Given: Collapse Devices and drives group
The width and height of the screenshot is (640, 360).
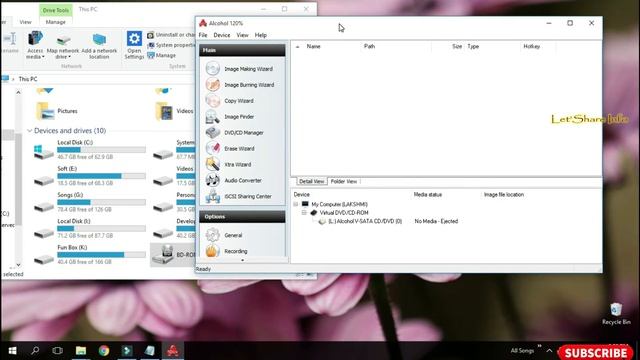Looking at the screenshot, I should click(29, 131).
